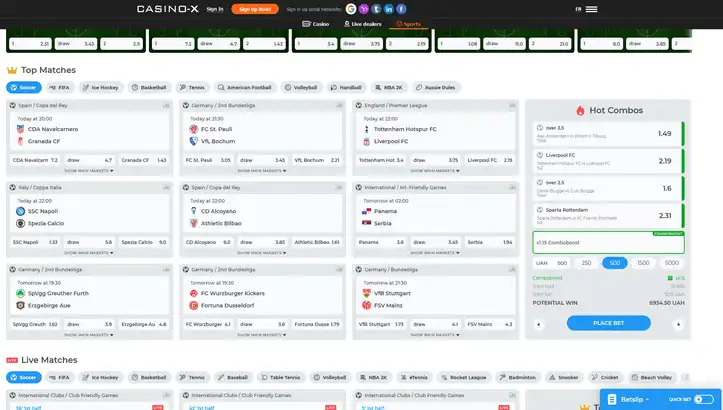
Task: Click the CASINO-X logo
Action: tap(167, 9)
